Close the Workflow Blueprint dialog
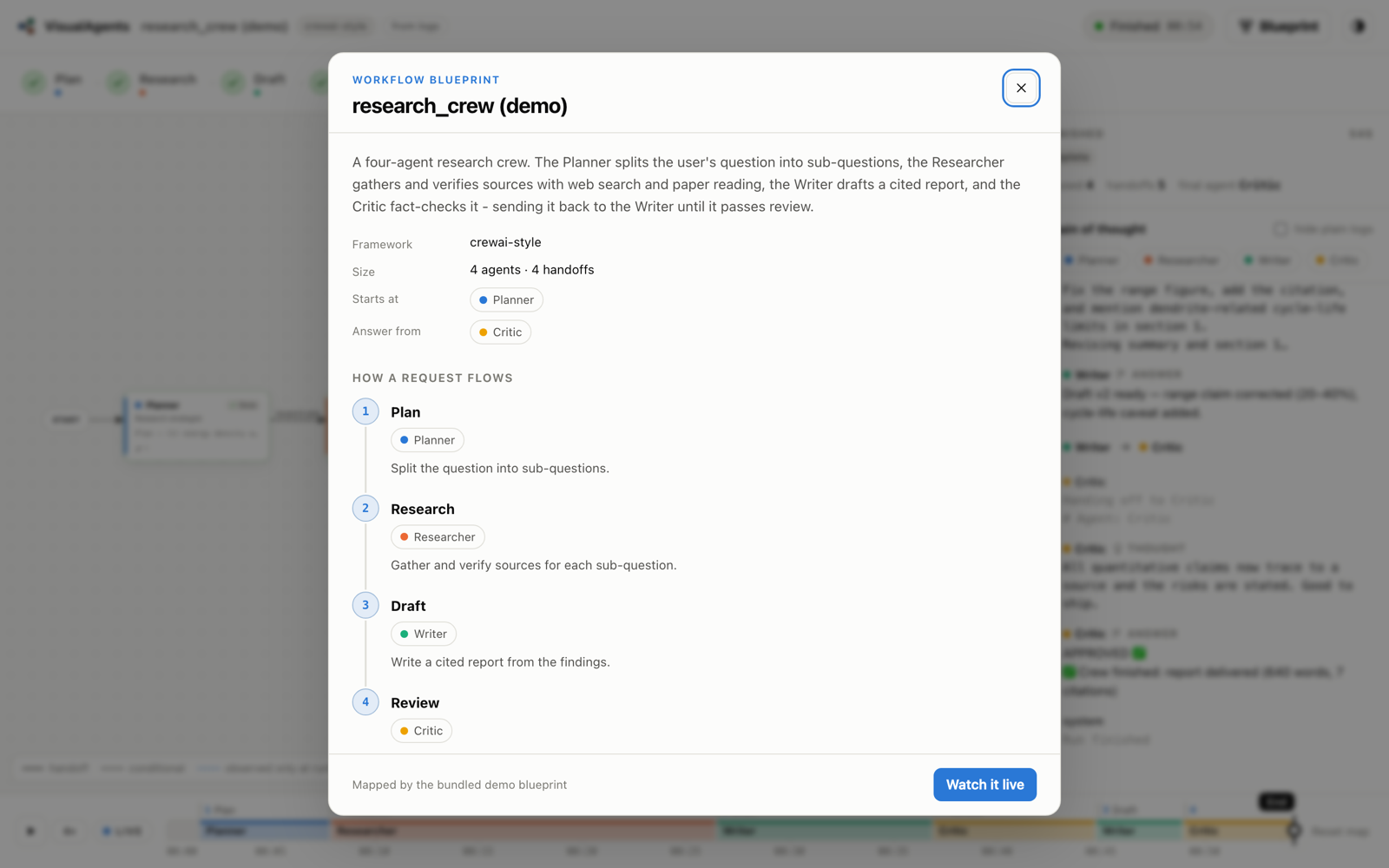The height and width of the screenshot is (868, 1389). tap(1021, 88)
